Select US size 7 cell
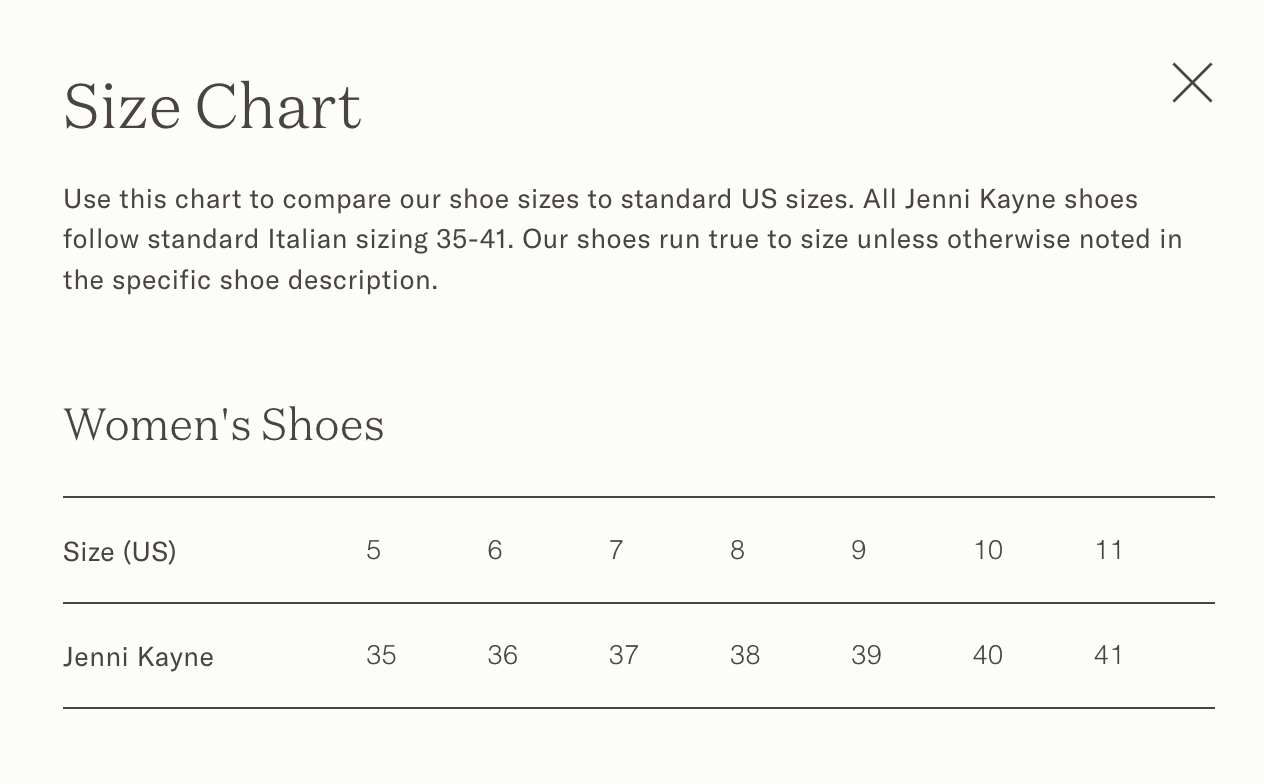Image resolution: width=1264 pixels, height=784 pixels. [x=616, y=550]
